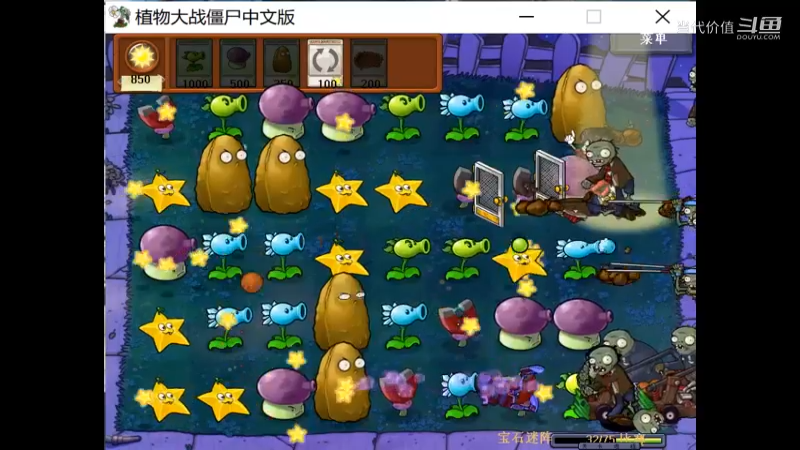This screenshot has height=450, width=800.
Task: Close the 植物大战僵尸中文版 window
Action: coord(662,17)
